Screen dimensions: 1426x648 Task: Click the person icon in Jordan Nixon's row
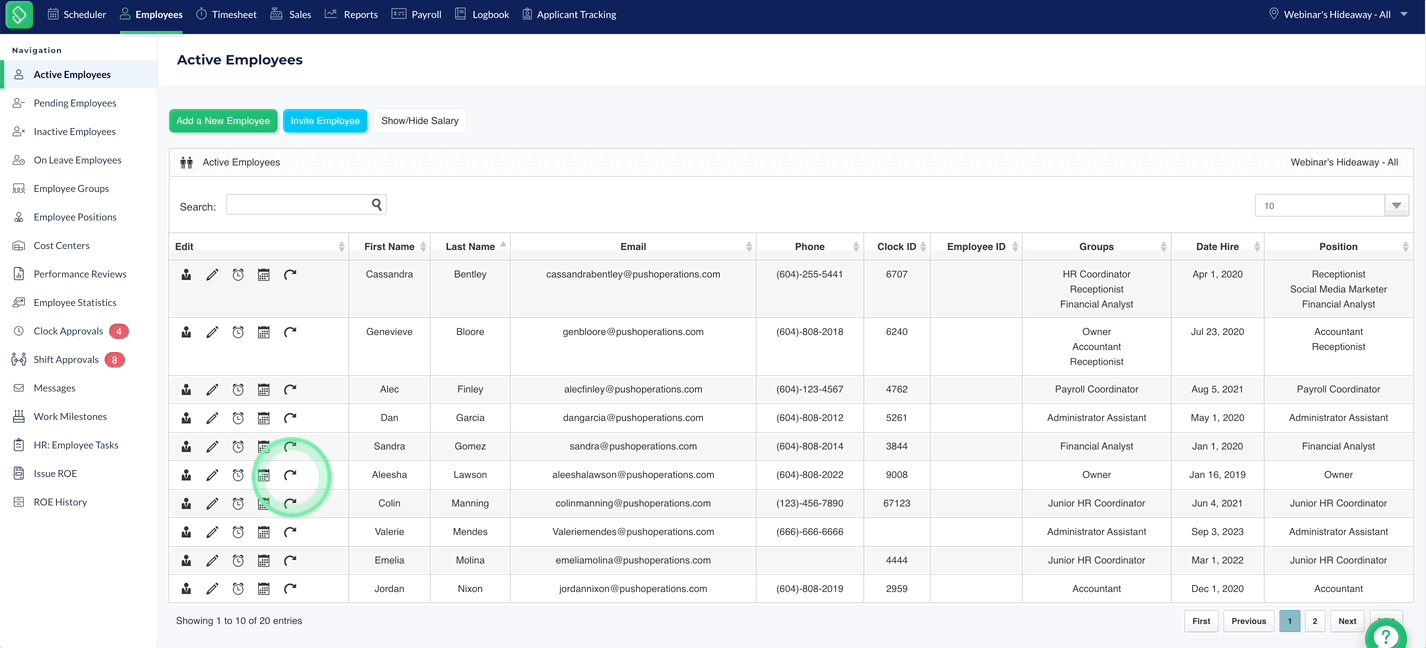186,589
